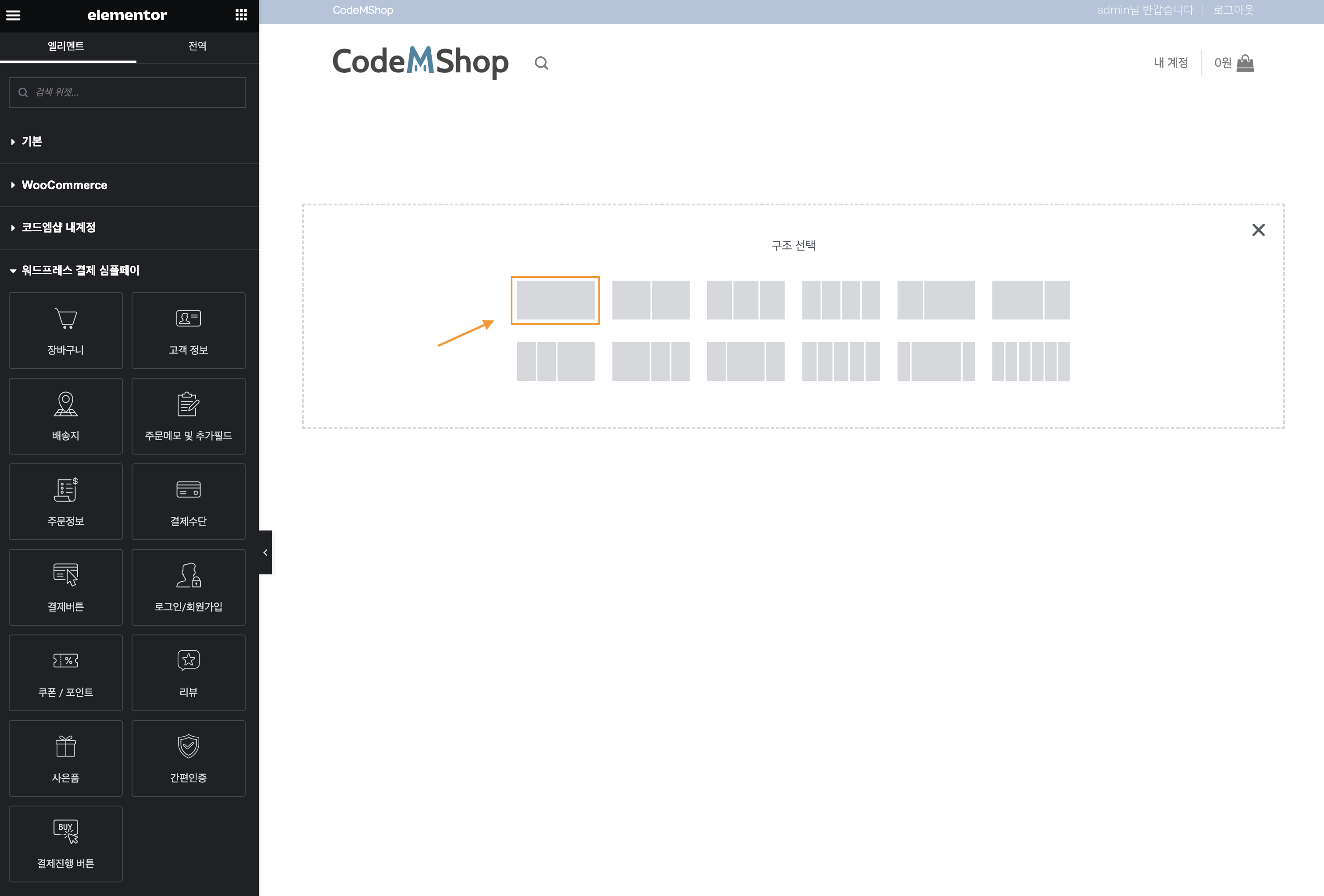
Task: Collapse the 워드프레스 결제 심플페이 category
Action: click(x=129, y=270)
